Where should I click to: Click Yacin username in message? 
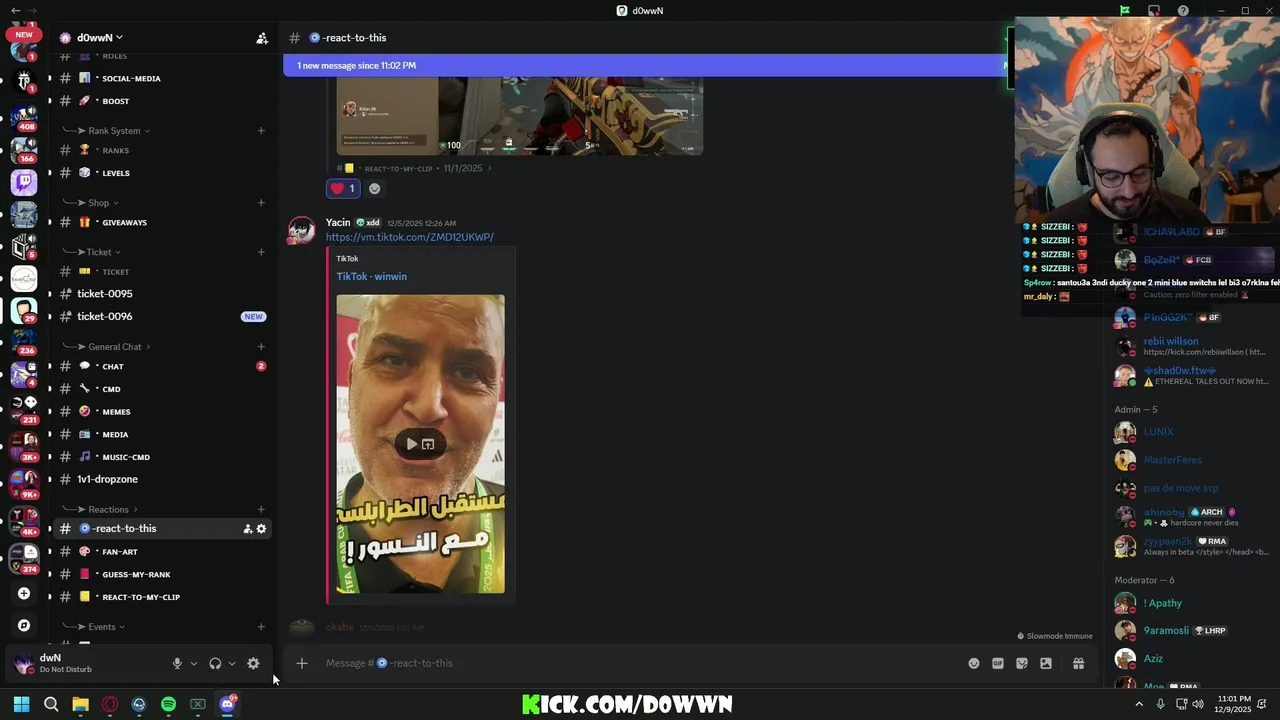click(338, 222)
